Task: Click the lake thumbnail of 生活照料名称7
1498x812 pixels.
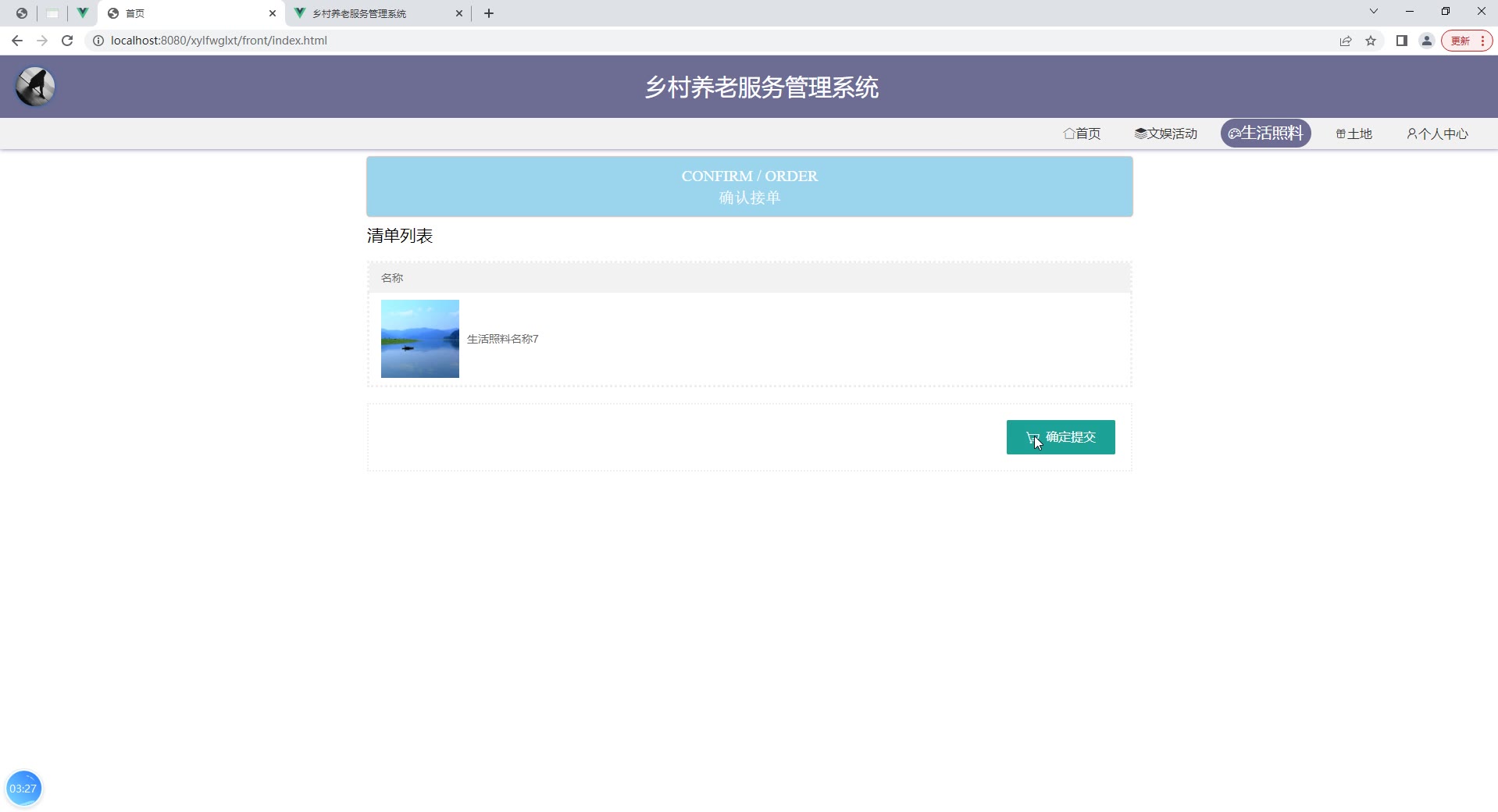Action: 420,339
